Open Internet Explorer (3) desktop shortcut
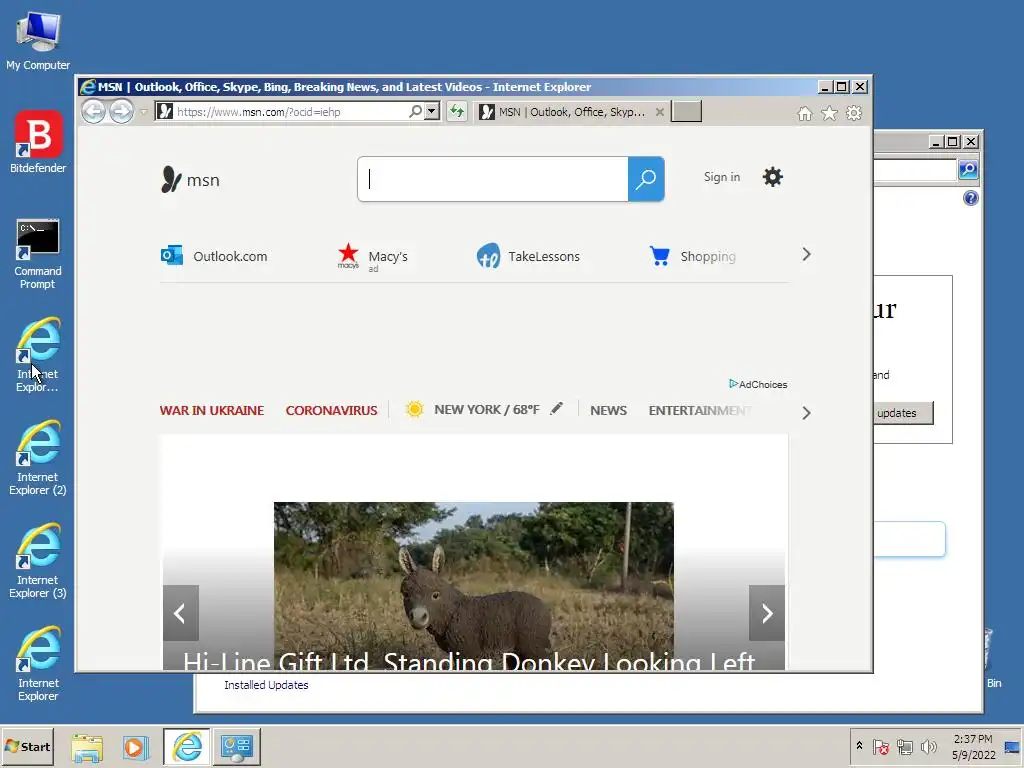1024x768 pixels. click(38, 562)
